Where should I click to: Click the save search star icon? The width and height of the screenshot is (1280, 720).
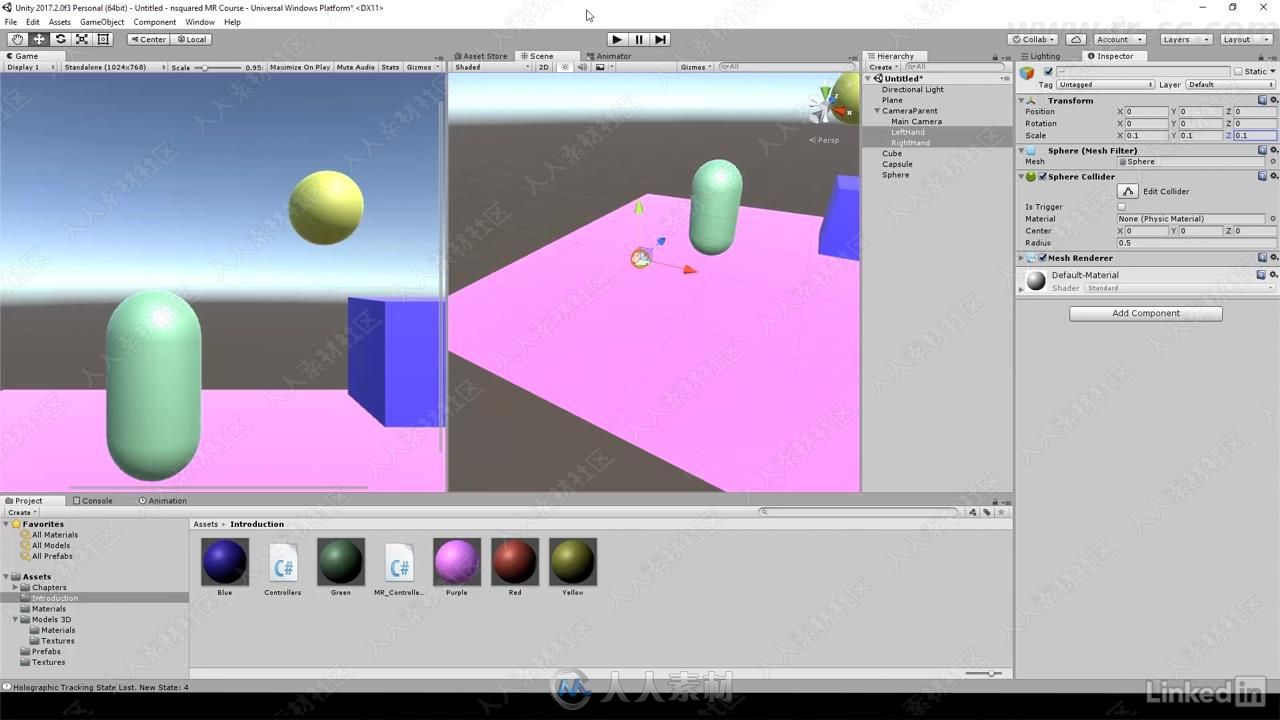point(1001,512)
